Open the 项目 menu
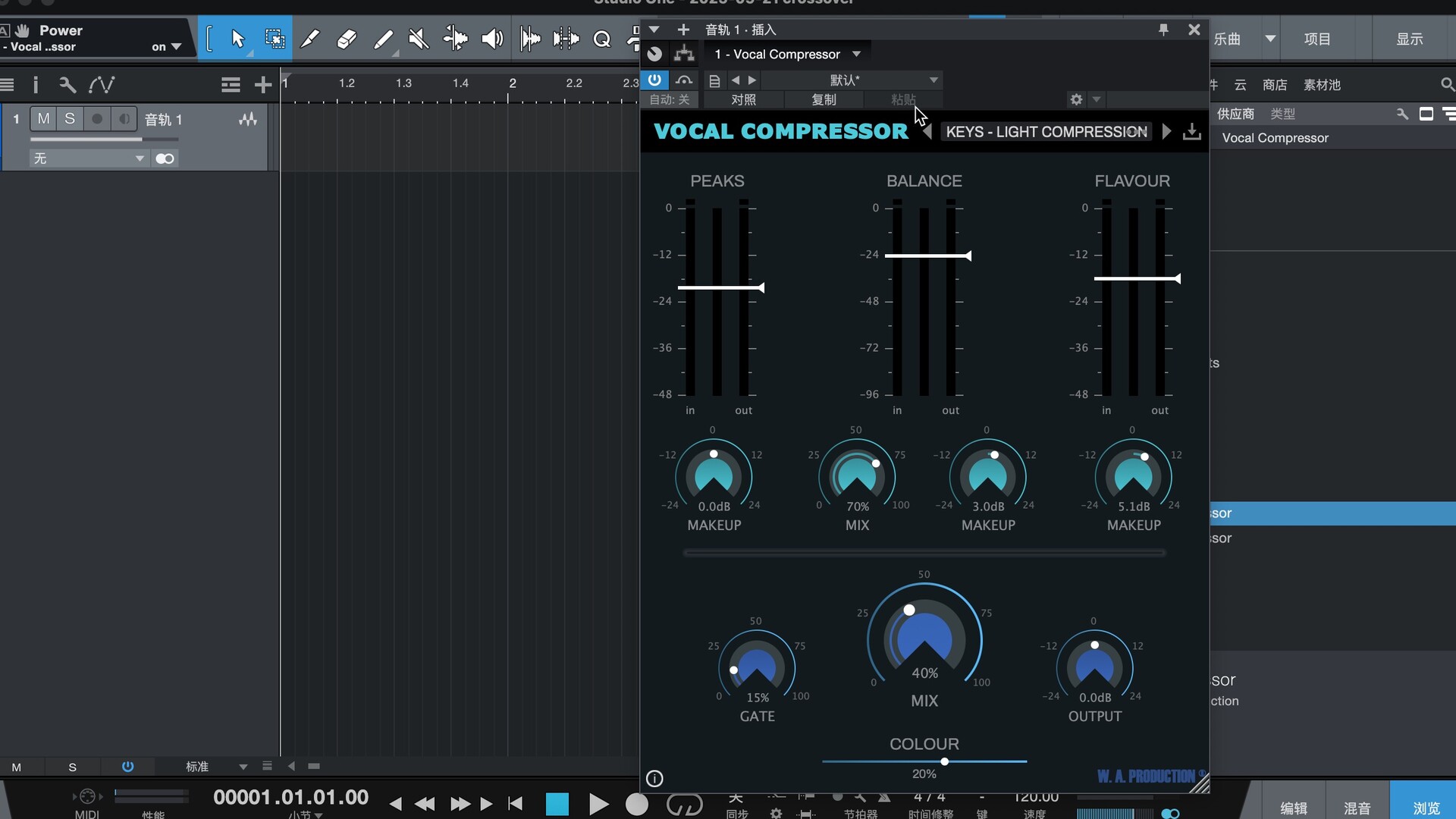Viewport: 1456px width, 819px height. (x=1317, y=39)
